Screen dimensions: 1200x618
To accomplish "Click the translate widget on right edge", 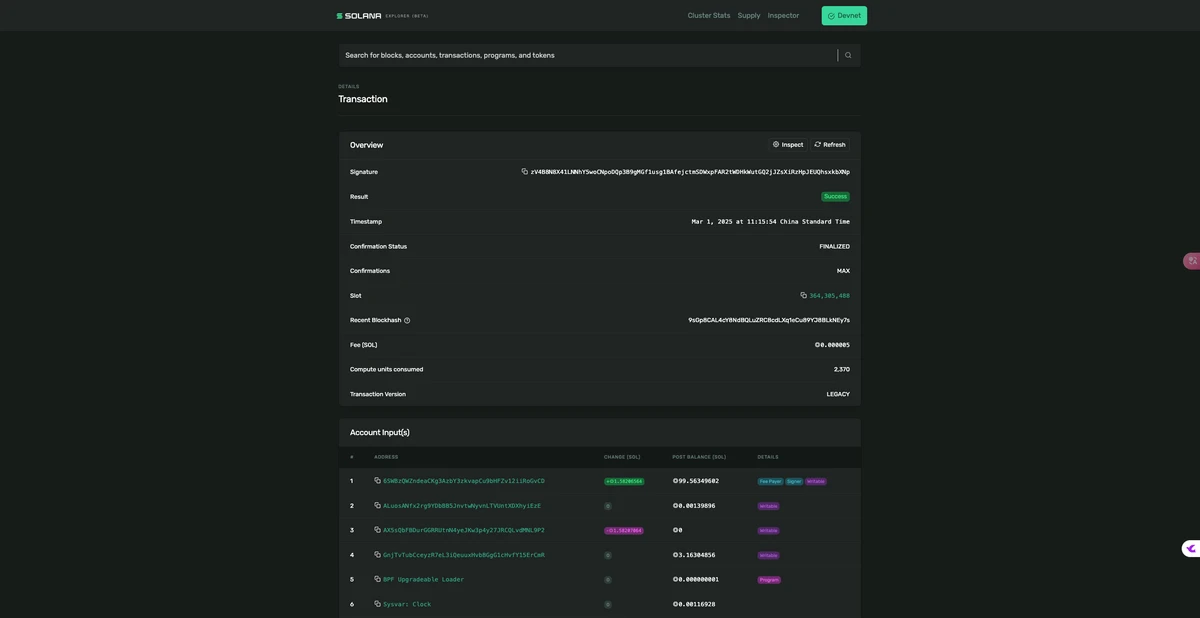I will [x=1191, y=261].
